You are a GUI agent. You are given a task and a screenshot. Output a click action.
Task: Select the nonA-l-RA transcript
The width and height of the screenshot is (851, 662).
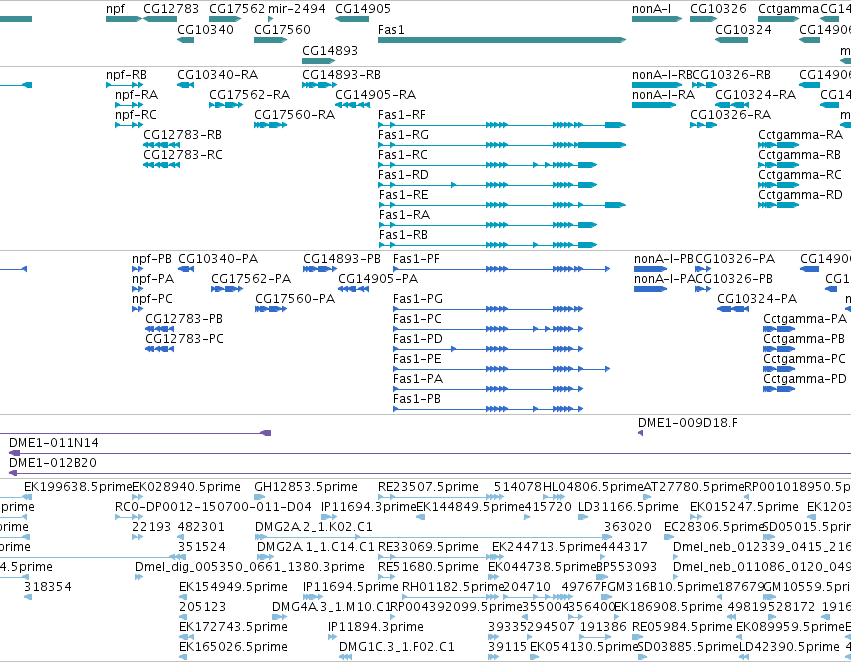coord(654,105)
